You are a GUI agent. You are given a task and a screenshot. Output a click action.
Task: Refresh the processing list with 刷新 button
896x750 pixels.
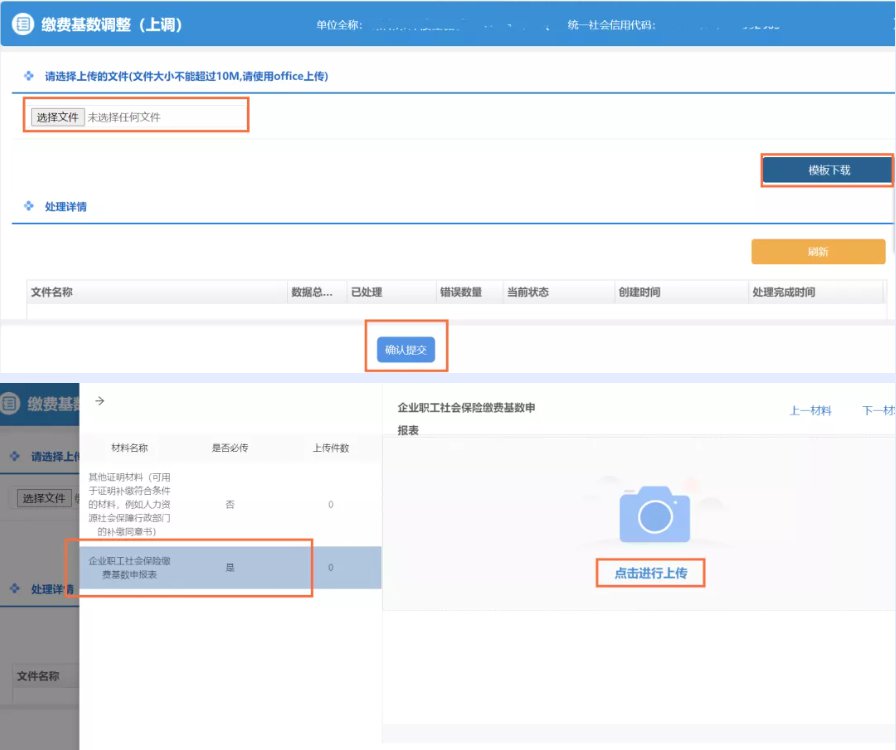pos(817,251)
